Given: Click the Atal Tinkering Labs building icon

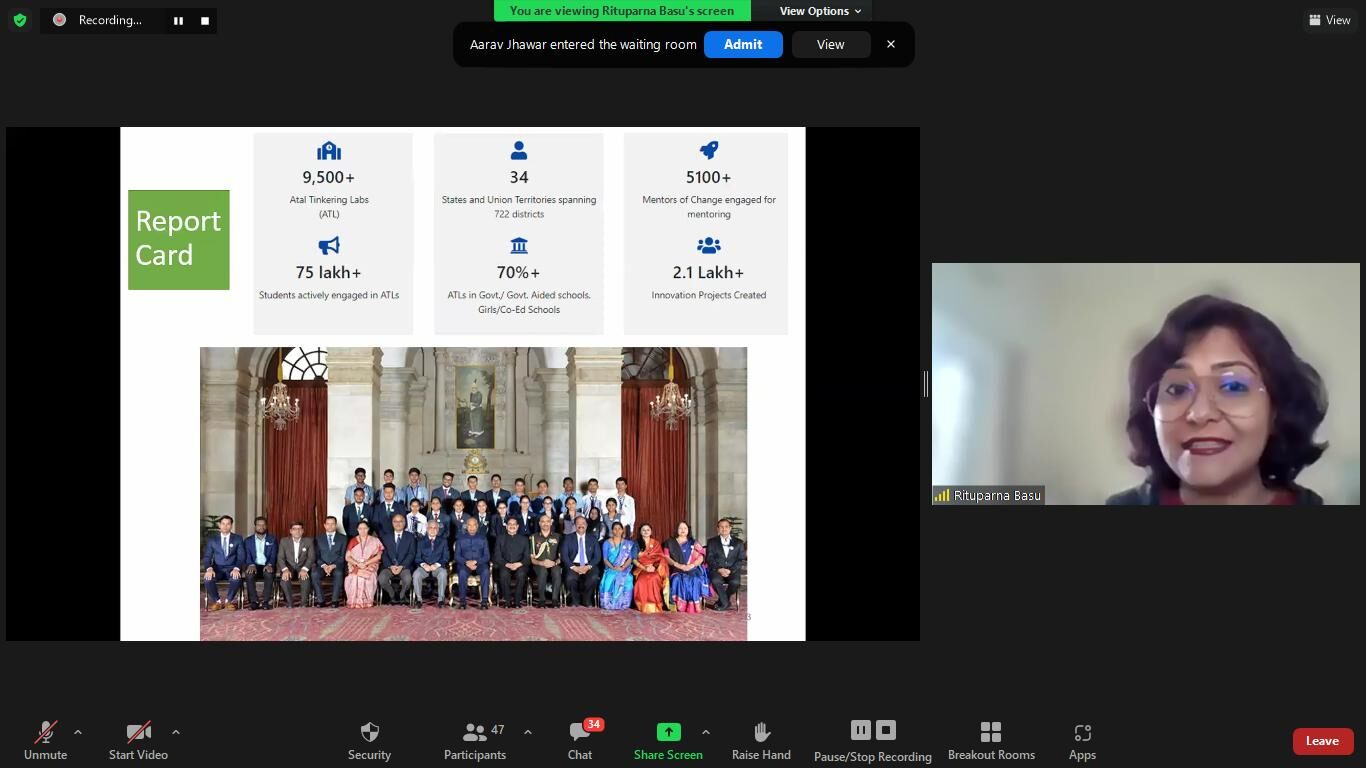Looking at the screenshot, I should point(329,151).
